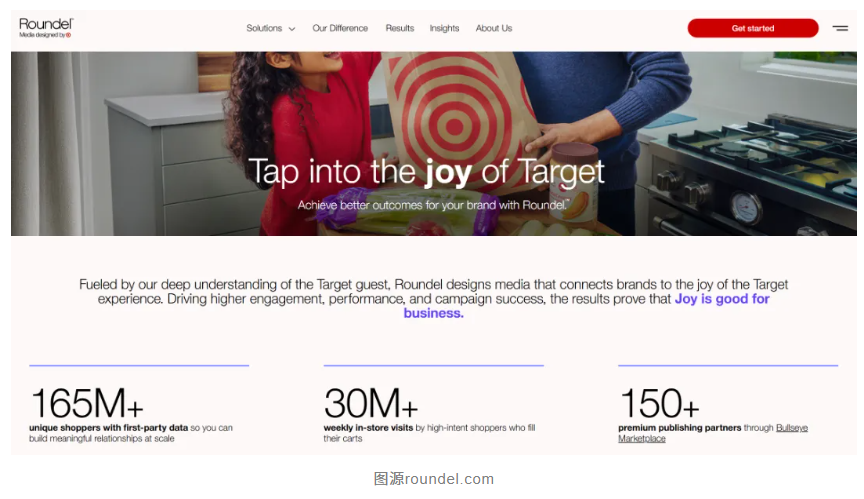Go to Our Difference page
The width and height of the screenshot is (864, 499).
point(340,28)
